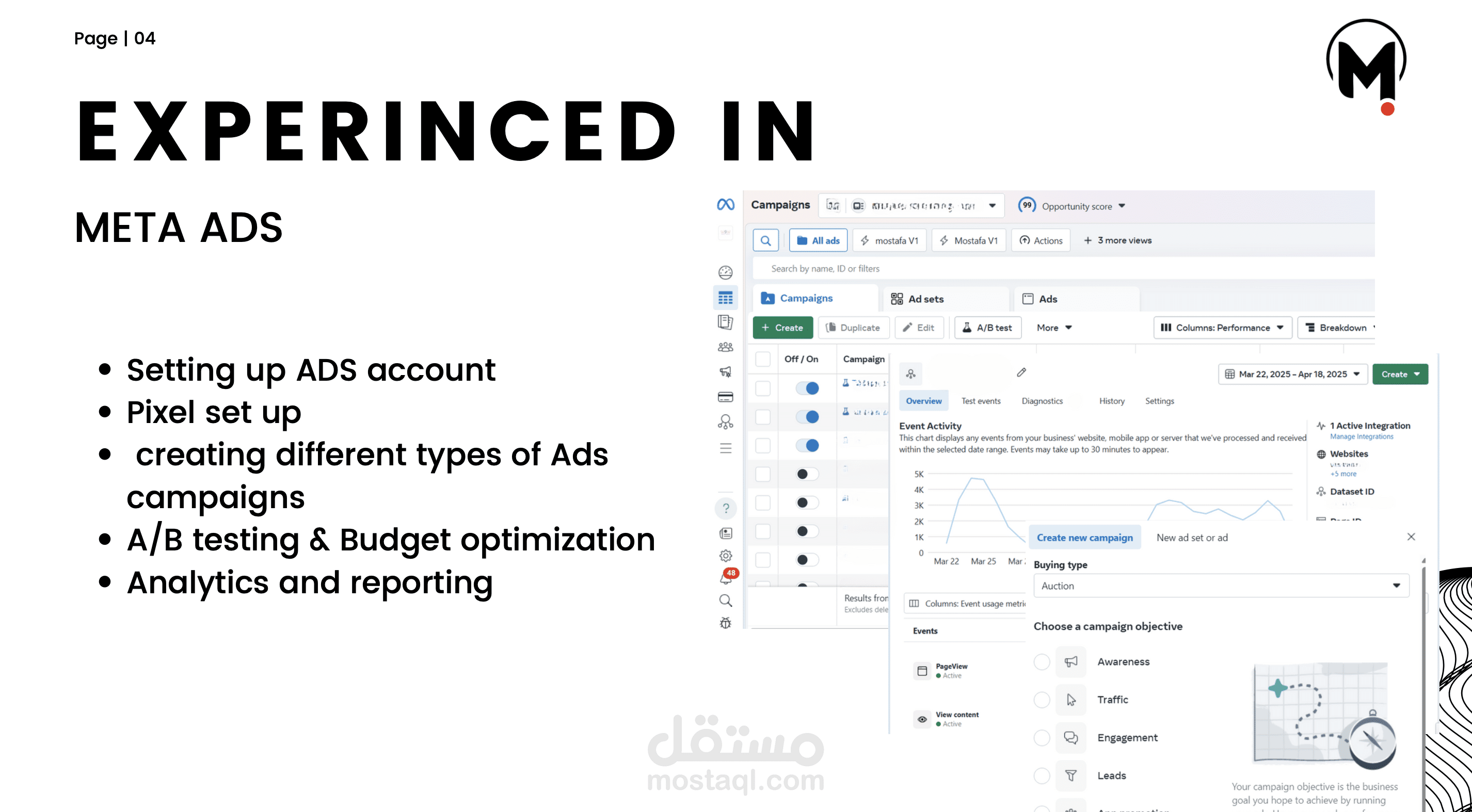Screen dimensions: 1472x812
Task: Open the More dropdown in the toolbar
Action: click(x=1054, y=328)
